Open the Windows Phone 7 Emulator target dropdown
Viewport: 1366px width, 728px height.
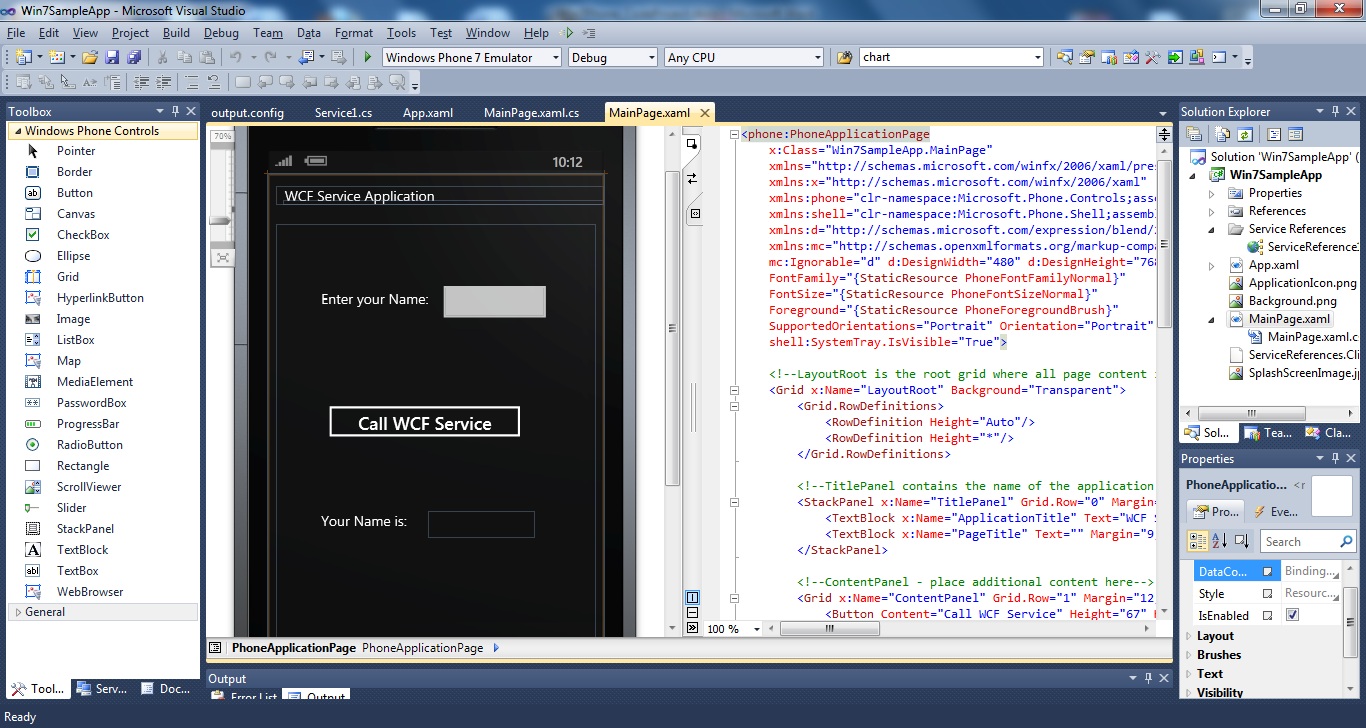[x=555, y=58]
